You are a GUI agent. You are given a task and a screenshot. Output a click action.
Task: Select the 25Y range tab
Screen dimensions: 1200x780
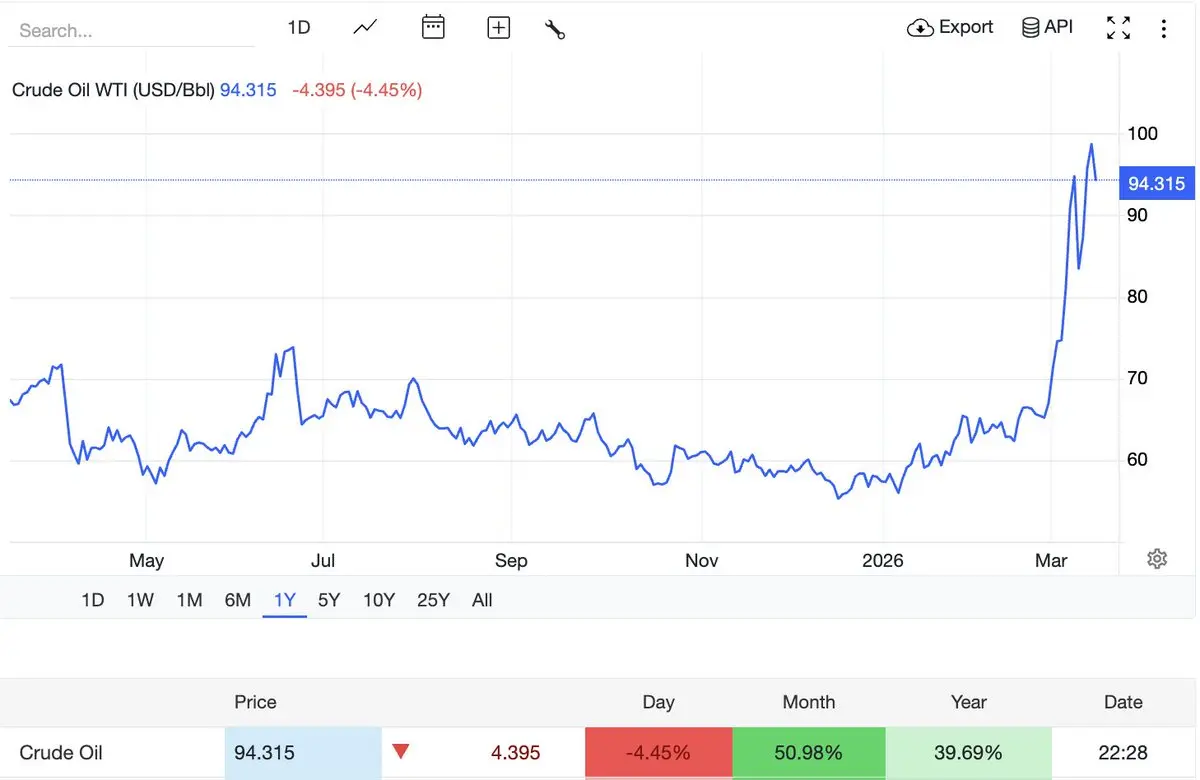pos(433,600)
